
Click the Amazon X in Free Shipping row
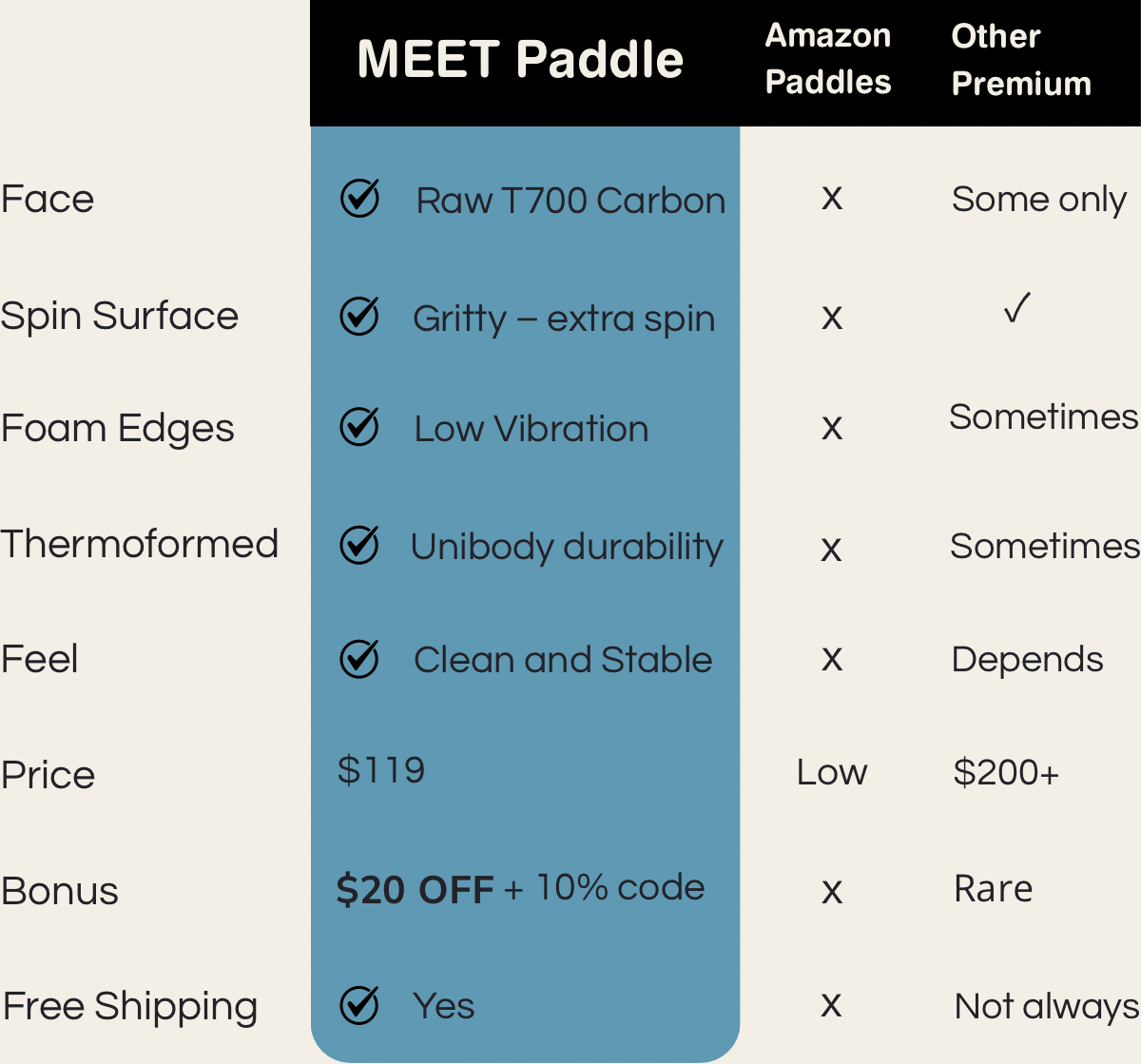click(832, 1005)
